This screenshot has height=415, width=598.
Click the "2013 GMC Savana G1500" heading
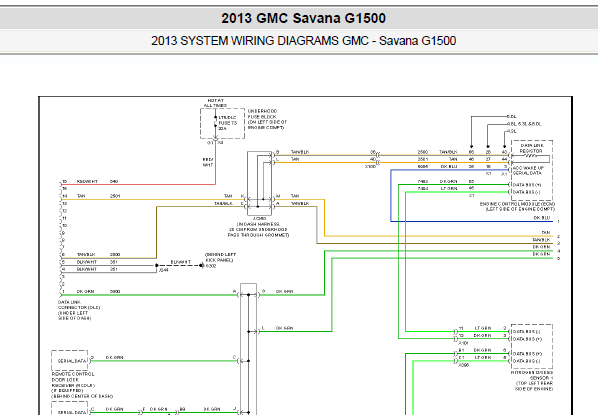[303, 18]
